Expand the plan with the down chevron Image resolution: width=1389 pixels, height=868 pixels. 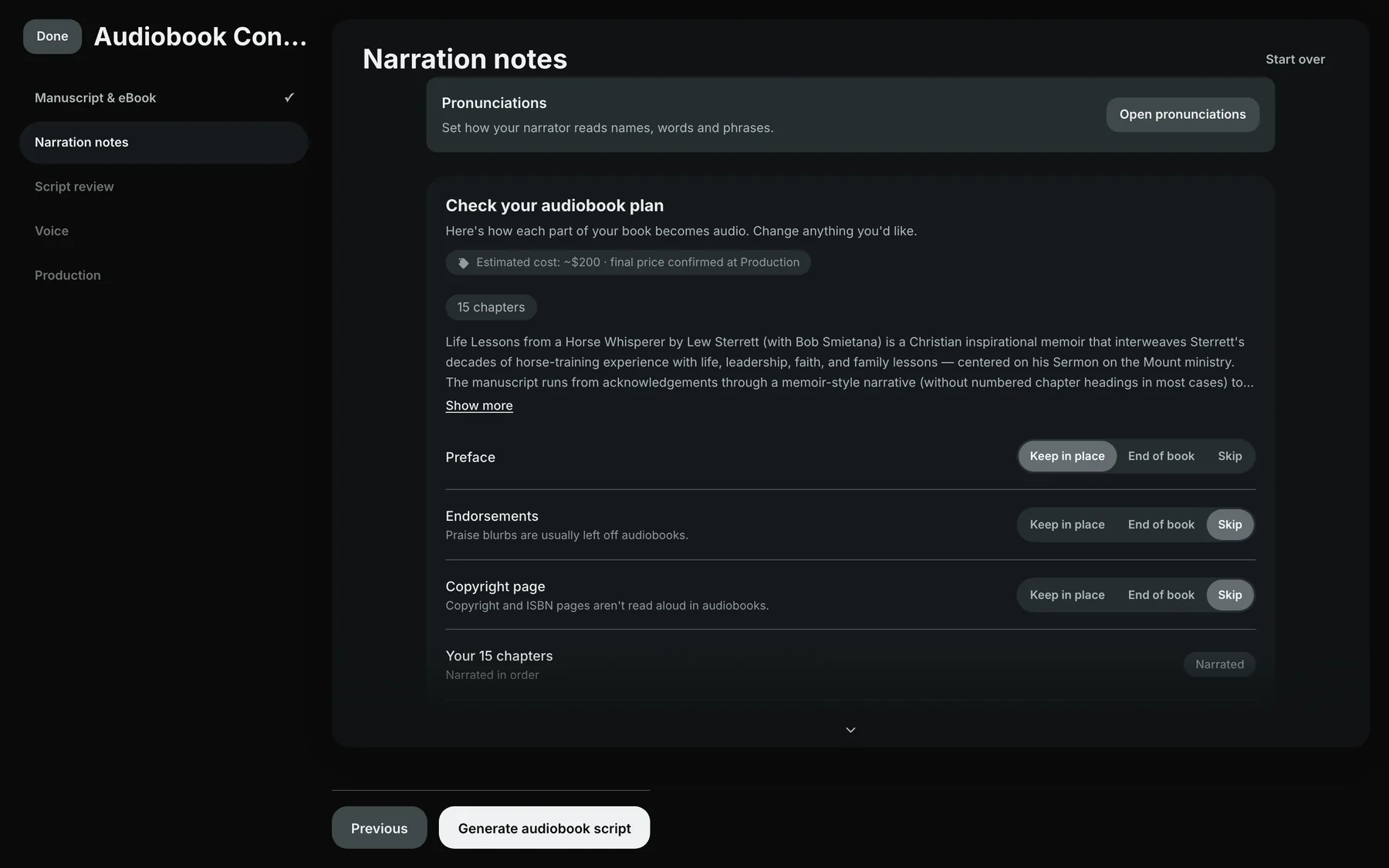(850, 730)
